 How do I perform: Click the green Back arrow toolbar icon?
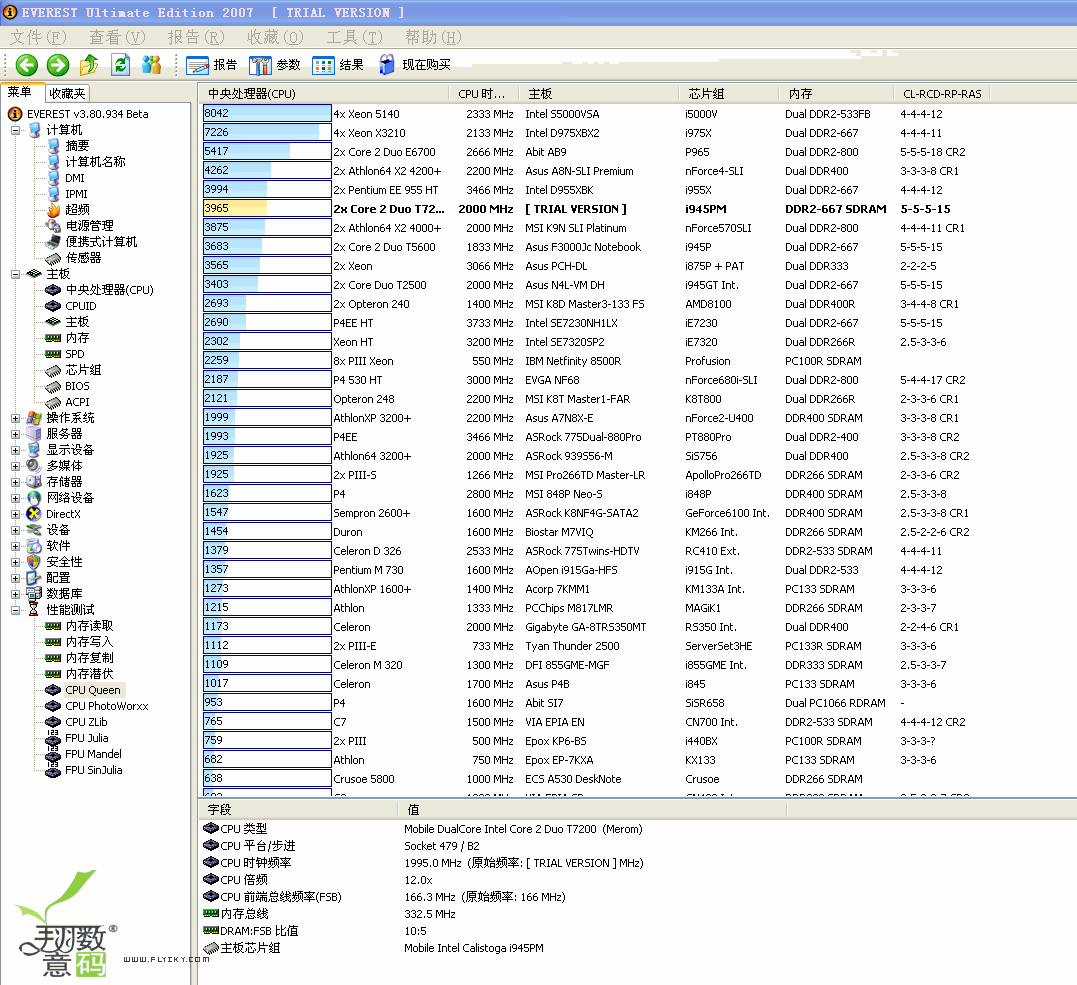point(27,65)
